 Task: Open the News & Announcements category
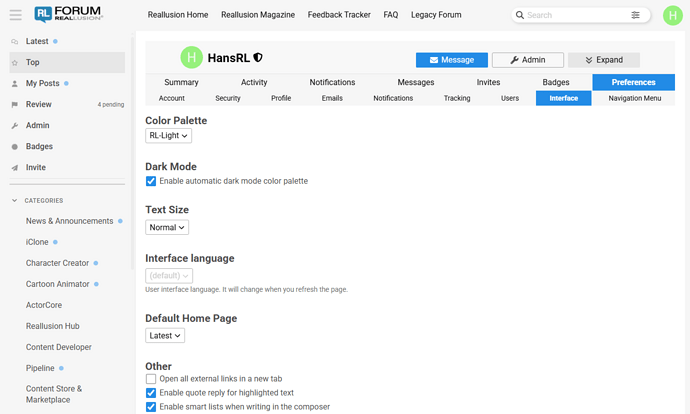[x=69, y=221]
